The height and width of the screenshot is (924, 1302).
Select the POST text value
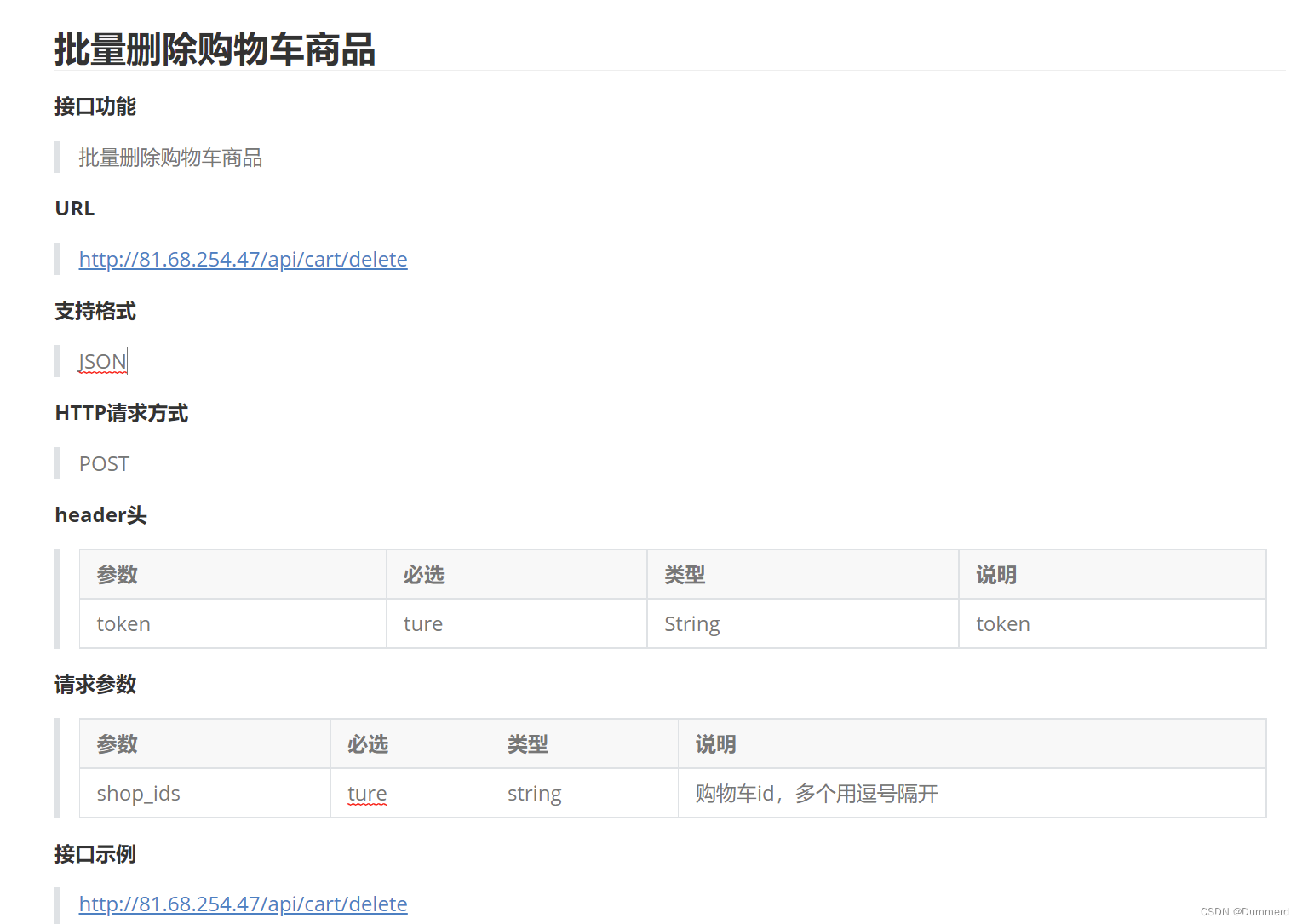(103, 463)
